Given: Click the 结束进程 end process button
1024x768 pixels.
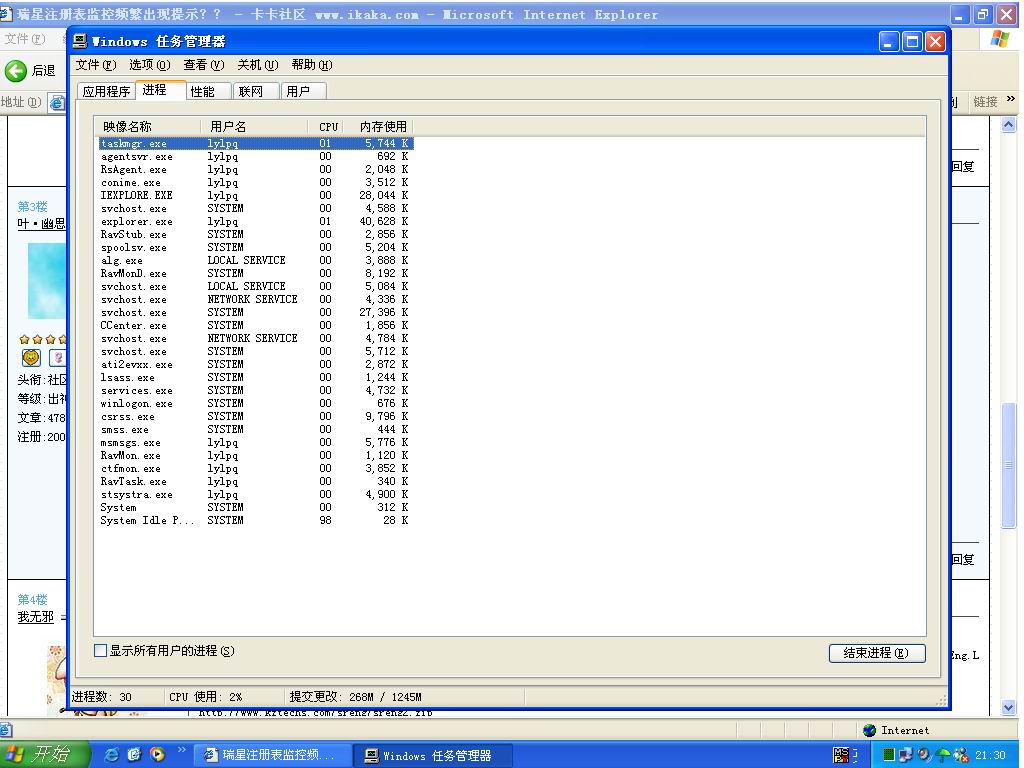Looking at the screenshot, I should point(876,652).
